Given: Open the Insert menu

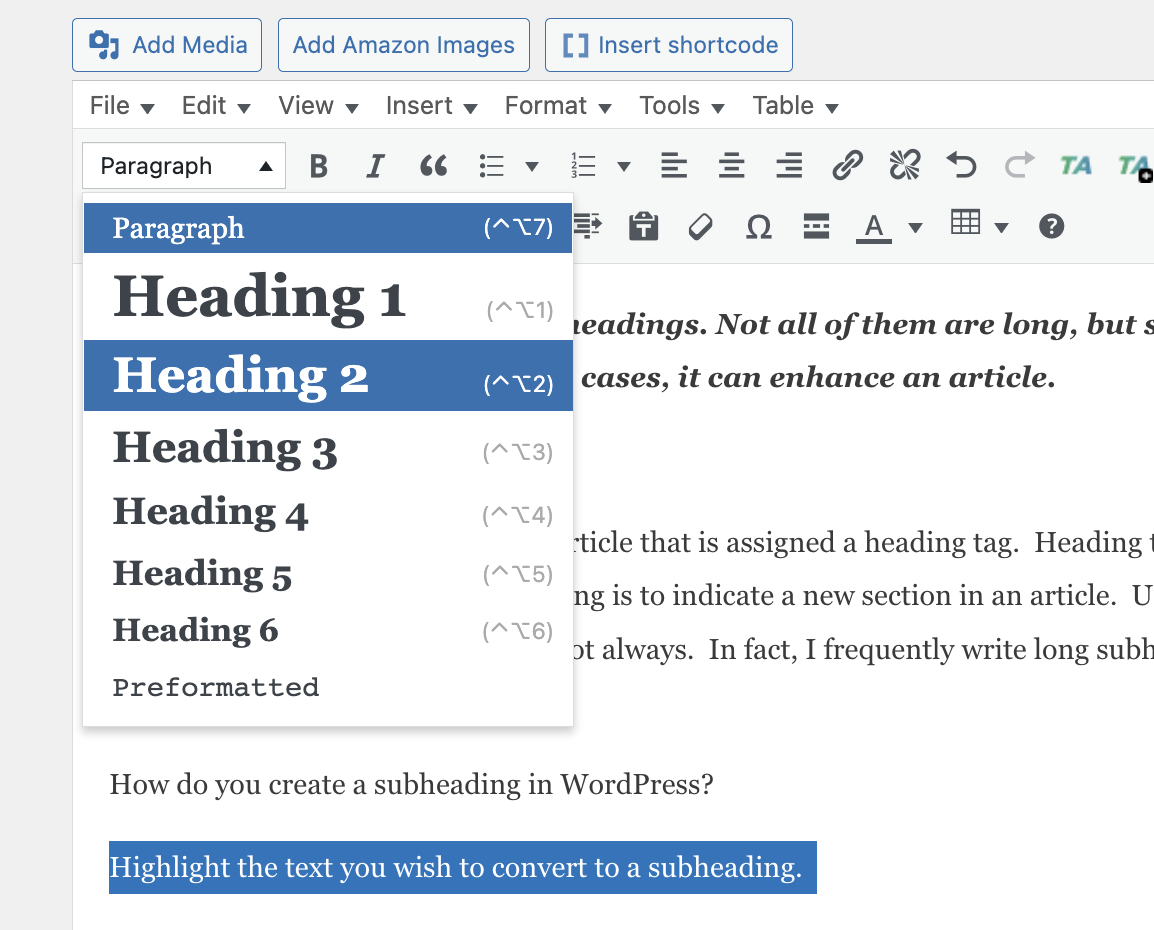Looking at the screenshot, I should 431,106.
